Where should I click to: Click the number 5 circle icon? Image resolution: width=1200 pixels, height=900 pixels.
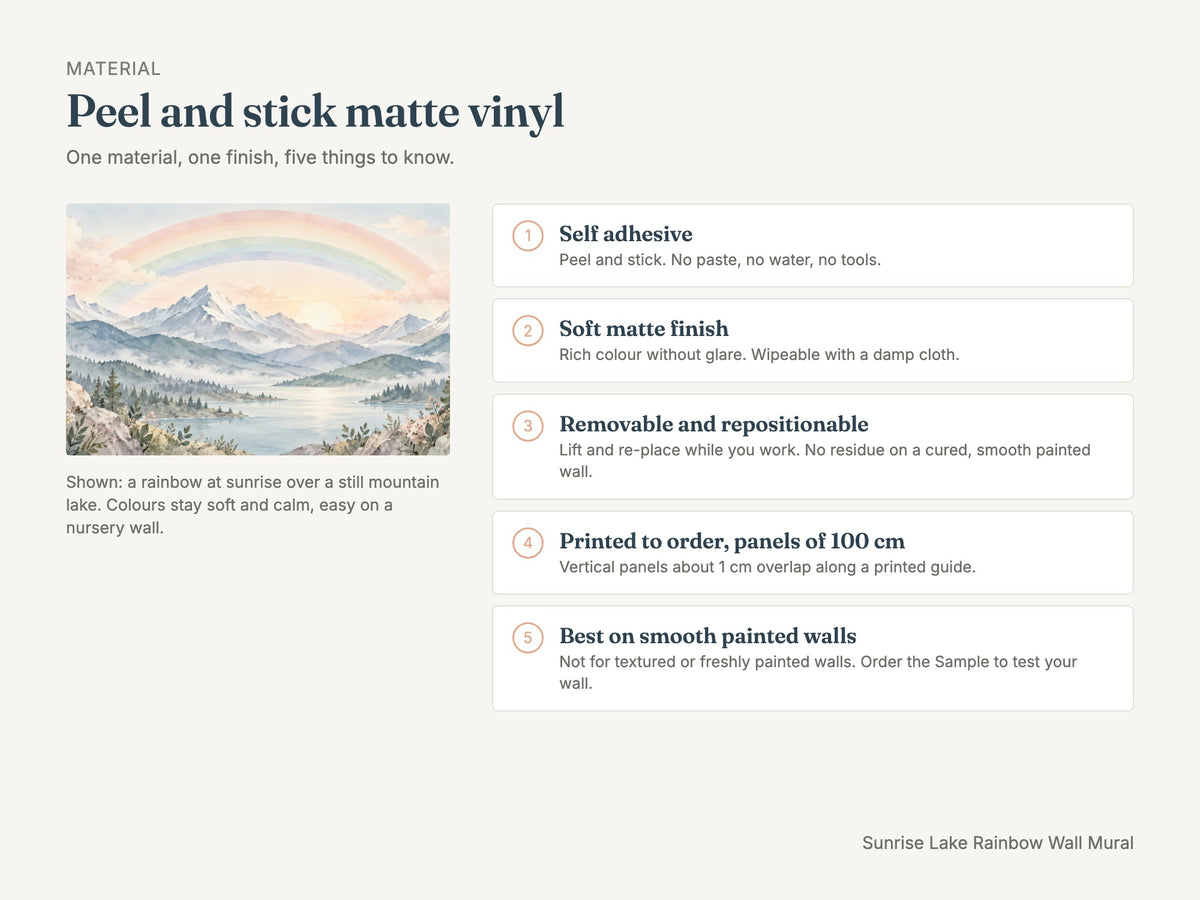(528, 638)
